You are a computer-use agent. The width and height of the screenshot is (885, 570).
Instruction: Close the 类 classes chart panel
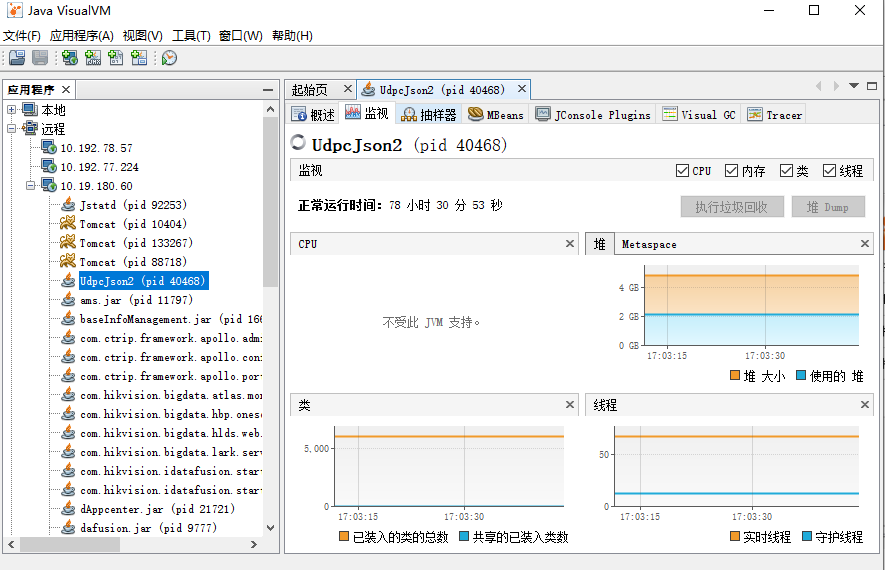click(570, 405)
